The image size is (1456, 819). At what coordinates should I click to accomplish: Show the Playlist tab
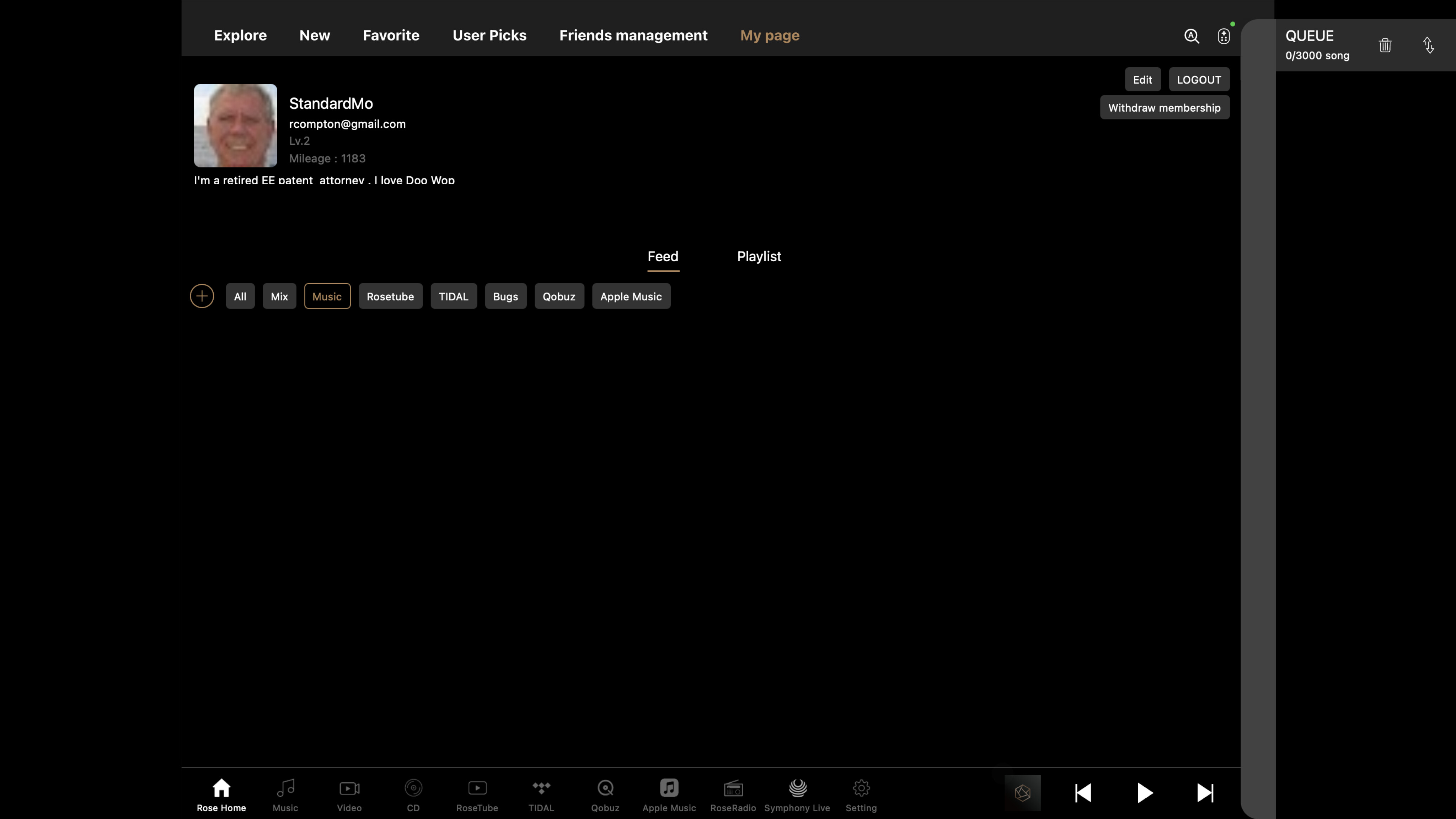[x=759, y=257]
